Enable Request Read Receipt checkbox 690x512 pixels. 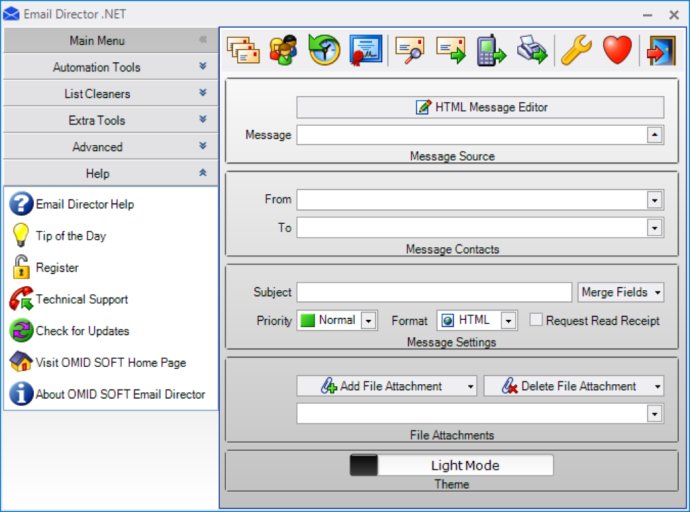tap(536, 319)
